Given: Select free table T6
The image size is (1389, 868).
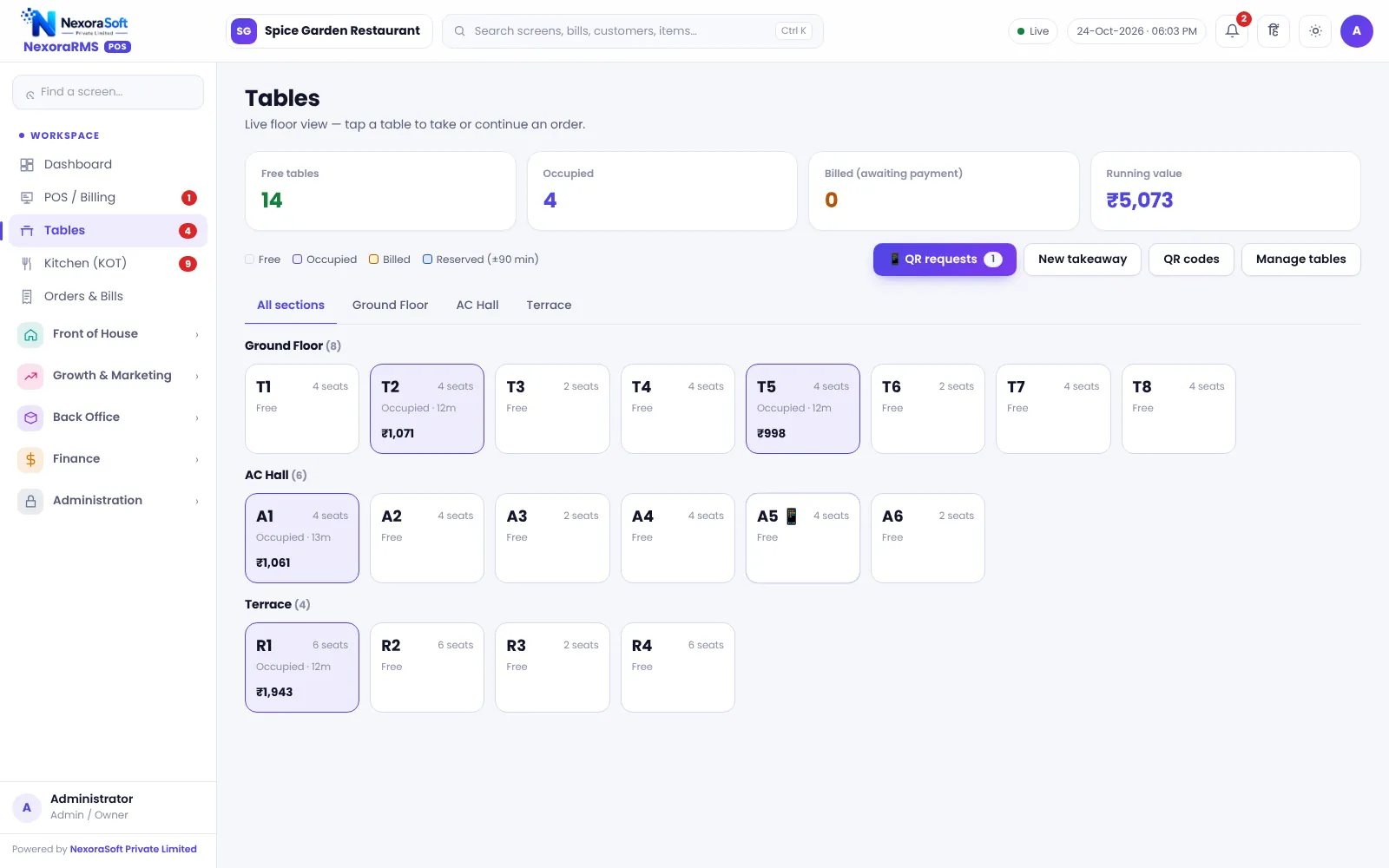Looking at the screenshot, I should click(x=928, y=409).
